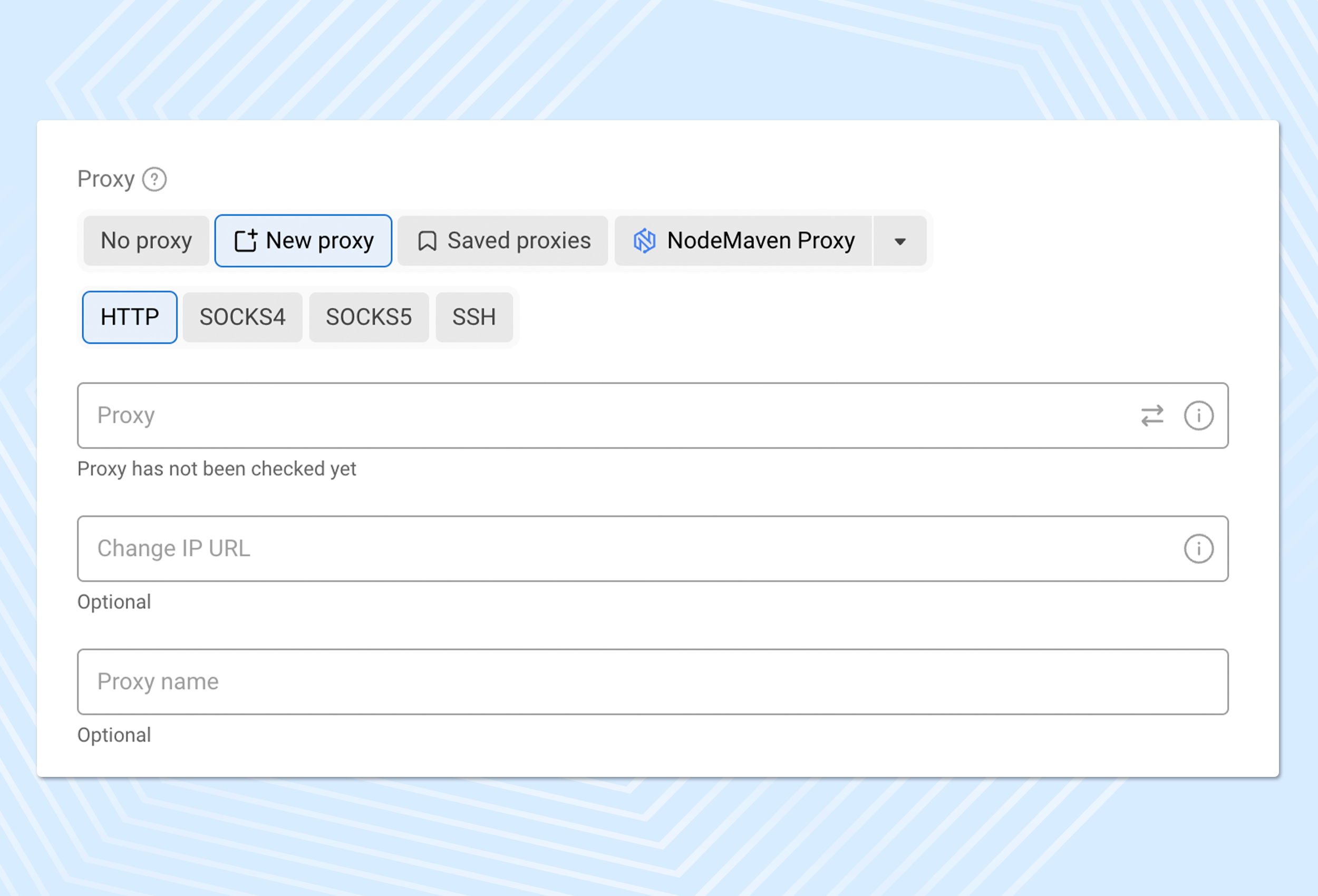Expand the NodeMaven Proxy dropdown arrow
This screenshot has height=896, width=1318.
tap(900, 241)
